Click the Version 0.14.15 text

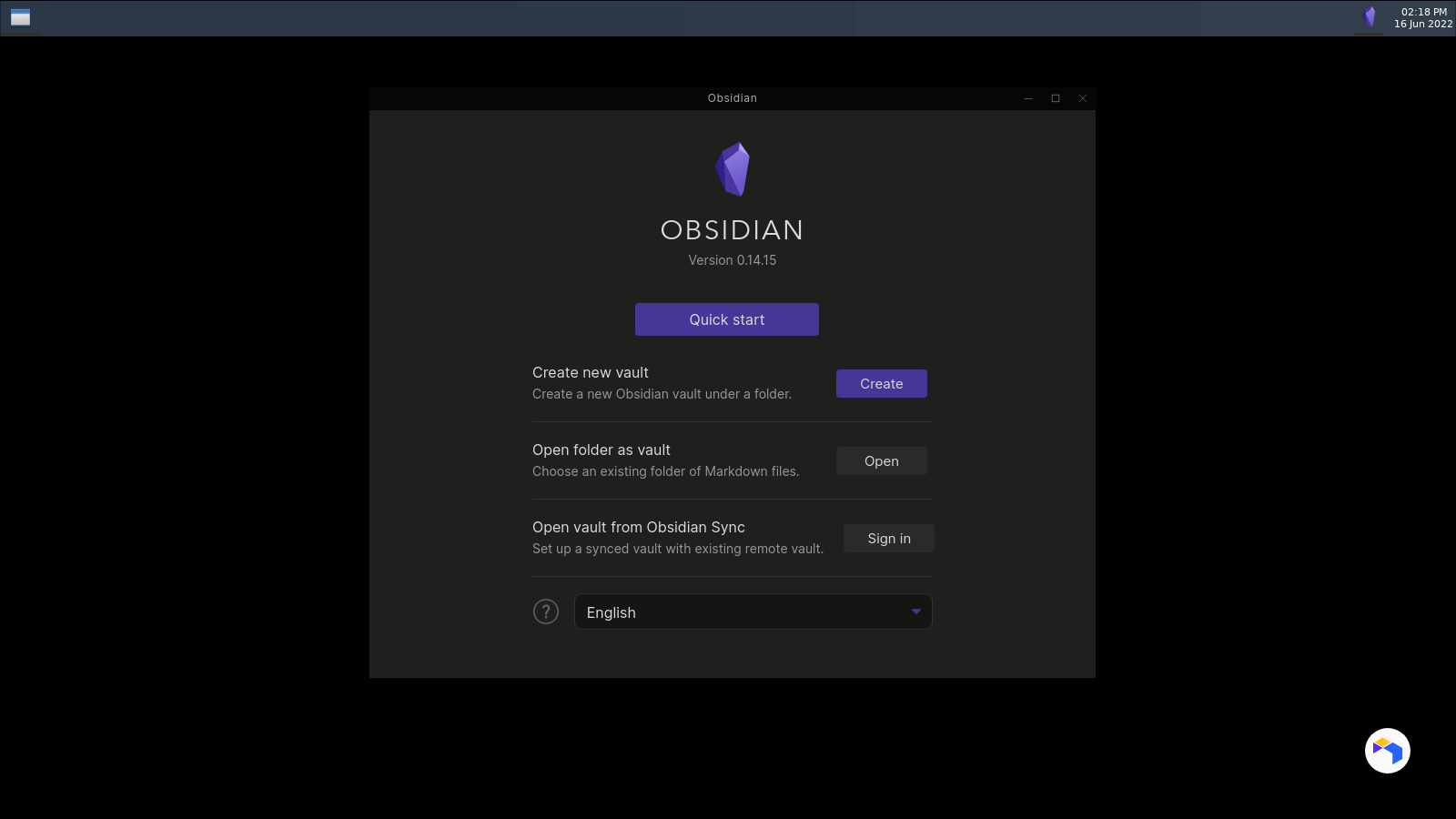click(x=733, y=260)
